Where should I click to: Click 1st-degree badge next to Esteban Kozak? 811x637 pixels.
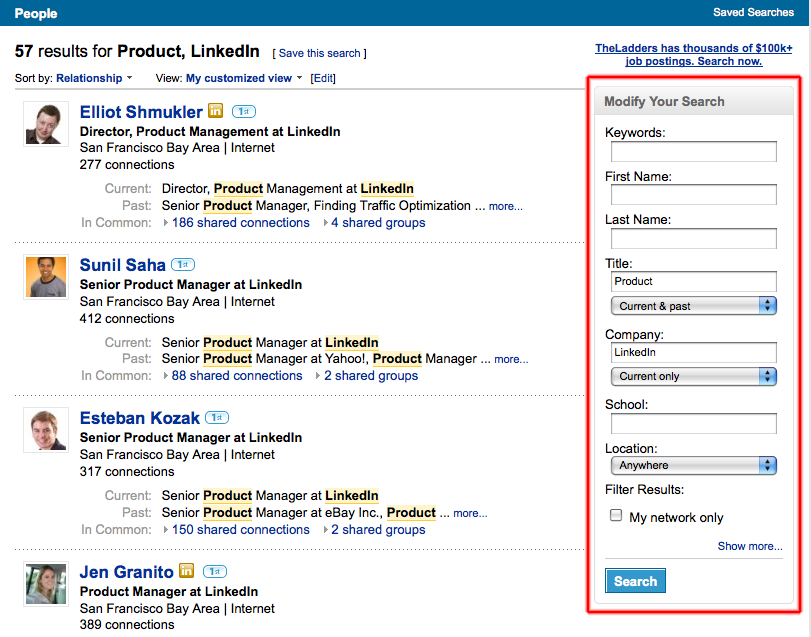pyautogui.click(x=217, y=417)
